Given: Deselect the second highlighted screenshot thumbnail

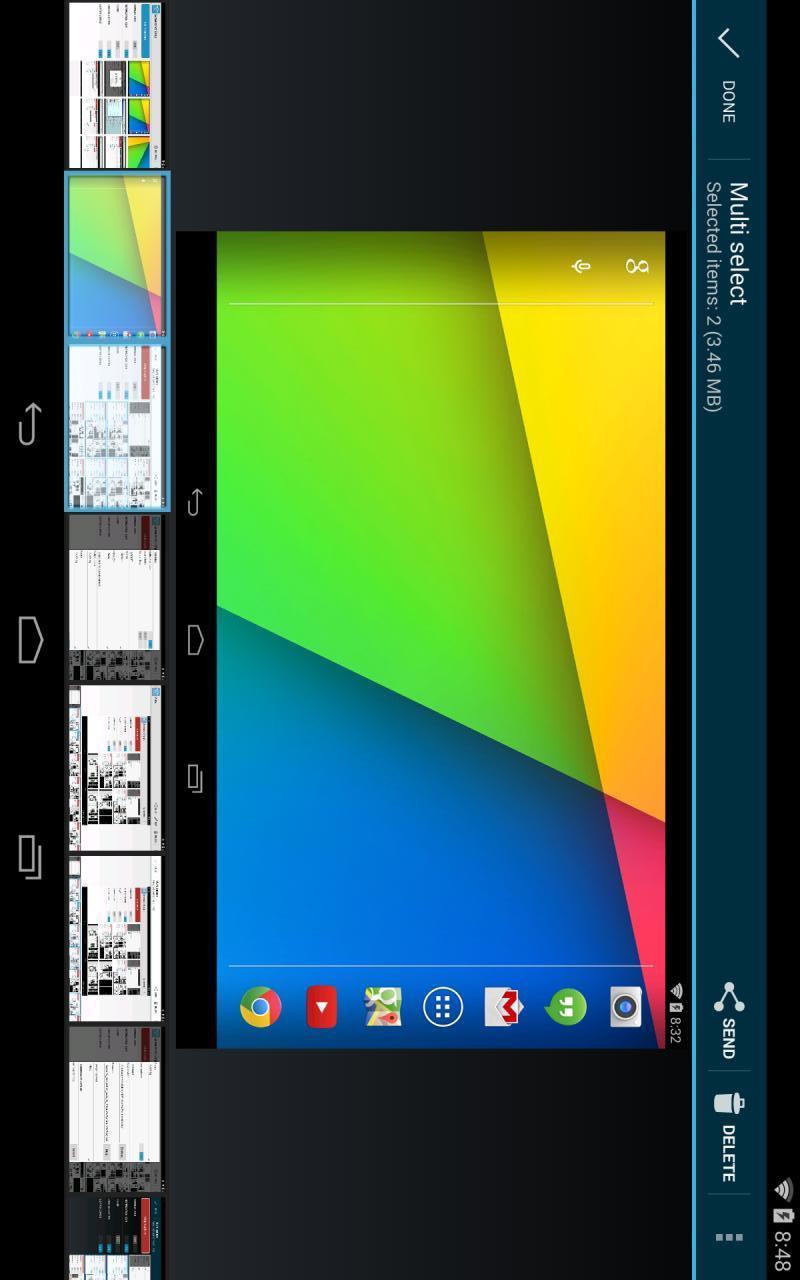Looking at the screenshot, I should [x=117, y=427].
